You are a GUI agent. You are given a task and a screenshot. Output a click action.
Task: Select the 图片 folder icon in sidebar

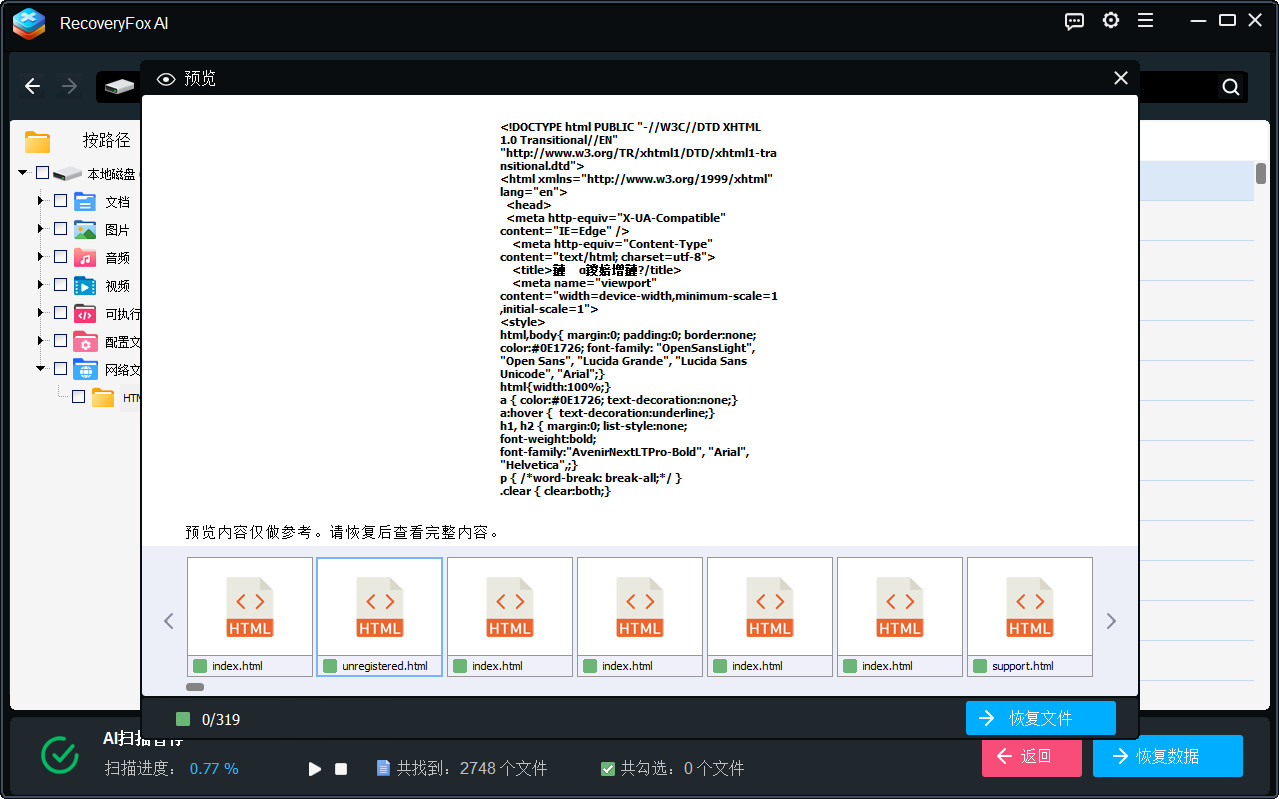coord(84,229)
